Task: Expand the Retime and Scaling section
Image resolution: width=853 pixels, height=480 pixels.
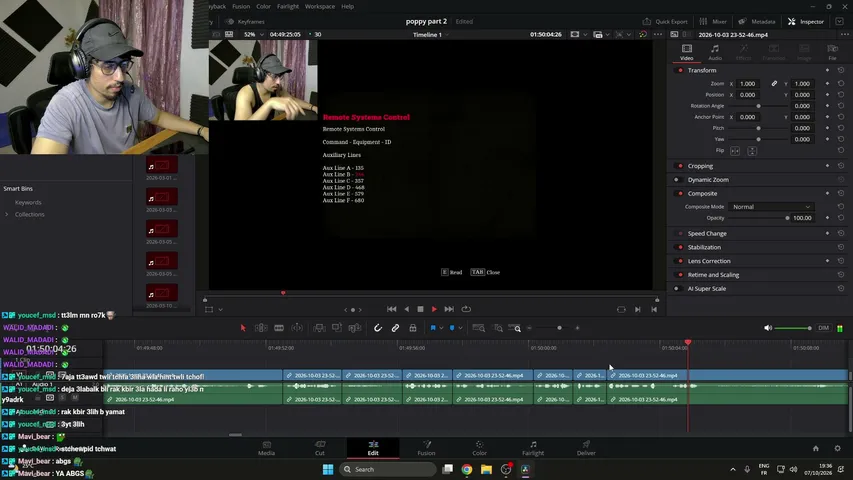Action: click(x=713, y=275)
